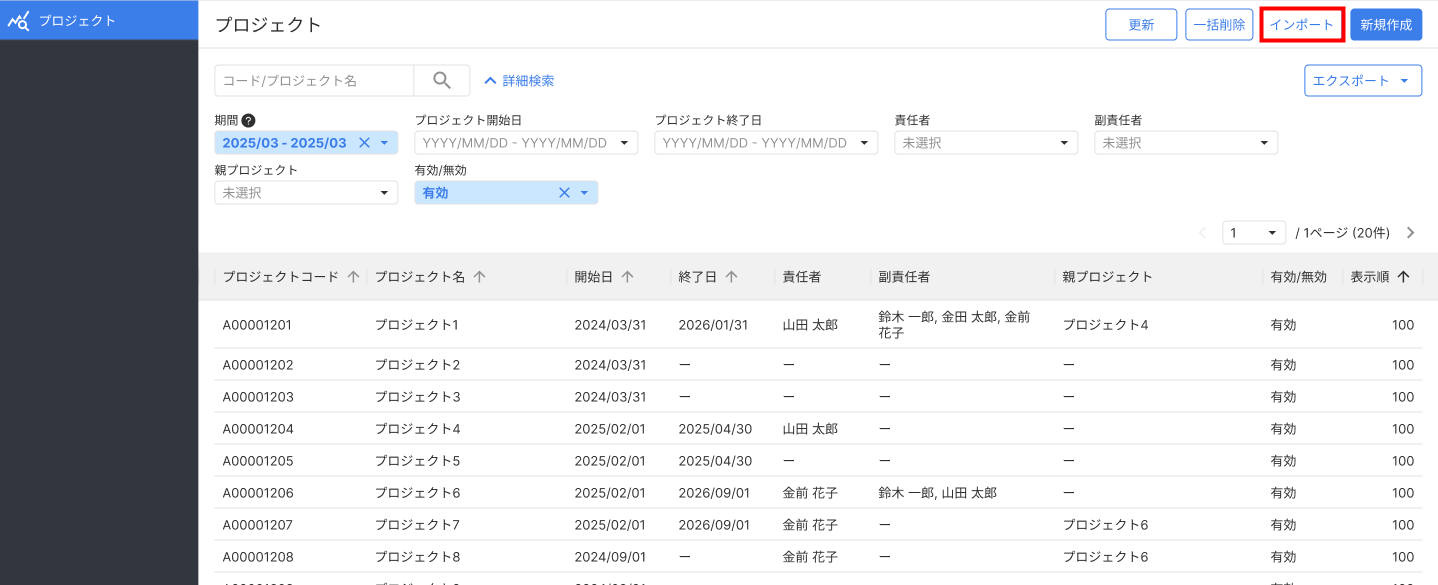
Task: Click project code A00001205
Action: pyautogui.click(x=258, y=461)
